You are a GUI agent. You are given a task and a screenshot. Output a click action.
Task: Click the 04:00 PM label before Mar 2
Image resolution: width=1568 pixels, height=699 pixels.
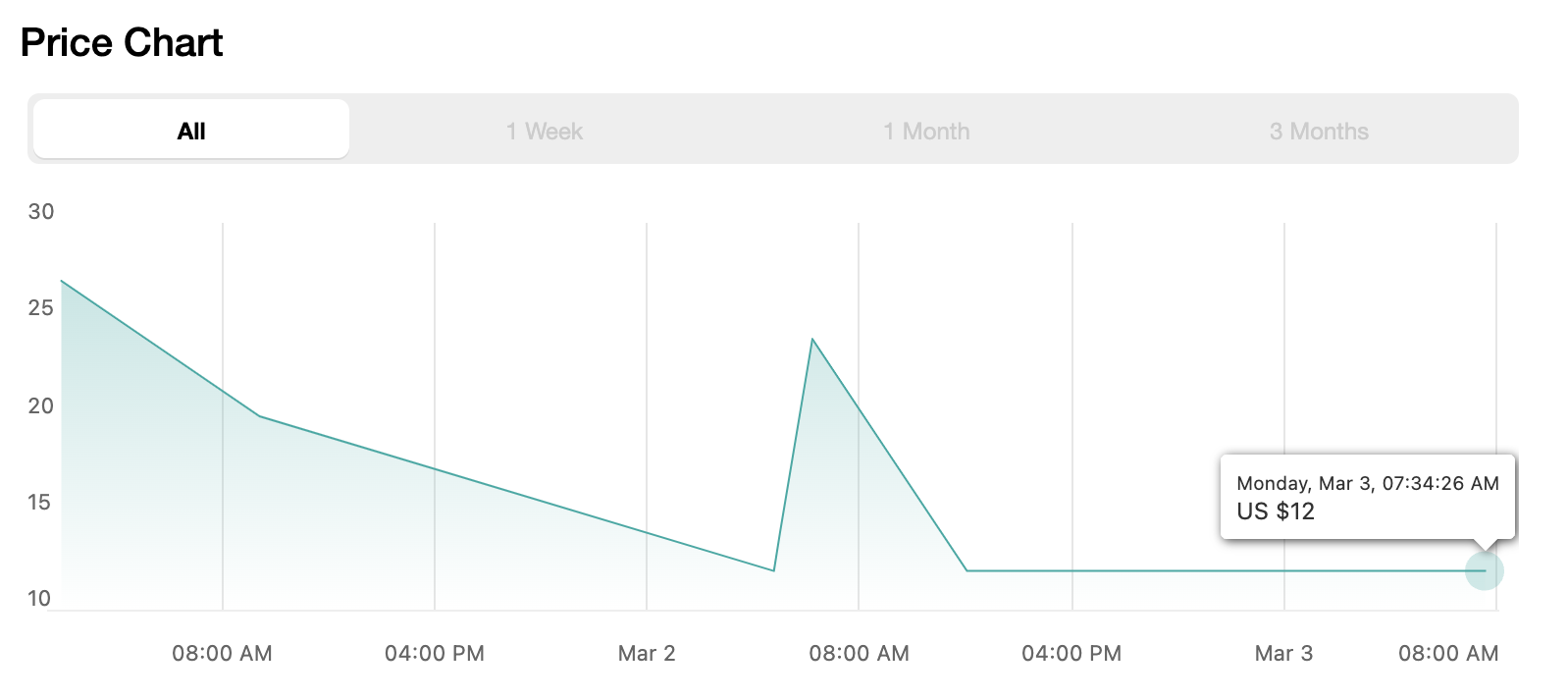coord(435,653)
